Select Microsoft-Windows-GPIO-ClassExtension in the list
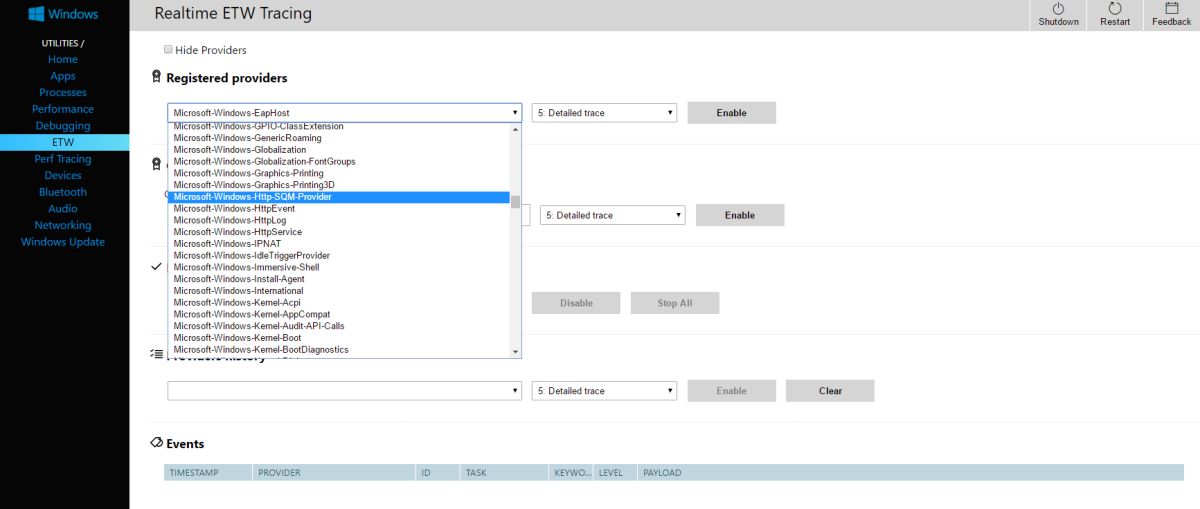Image resolution: width=1200 pixels, height=509 pixels. [339, 127]
